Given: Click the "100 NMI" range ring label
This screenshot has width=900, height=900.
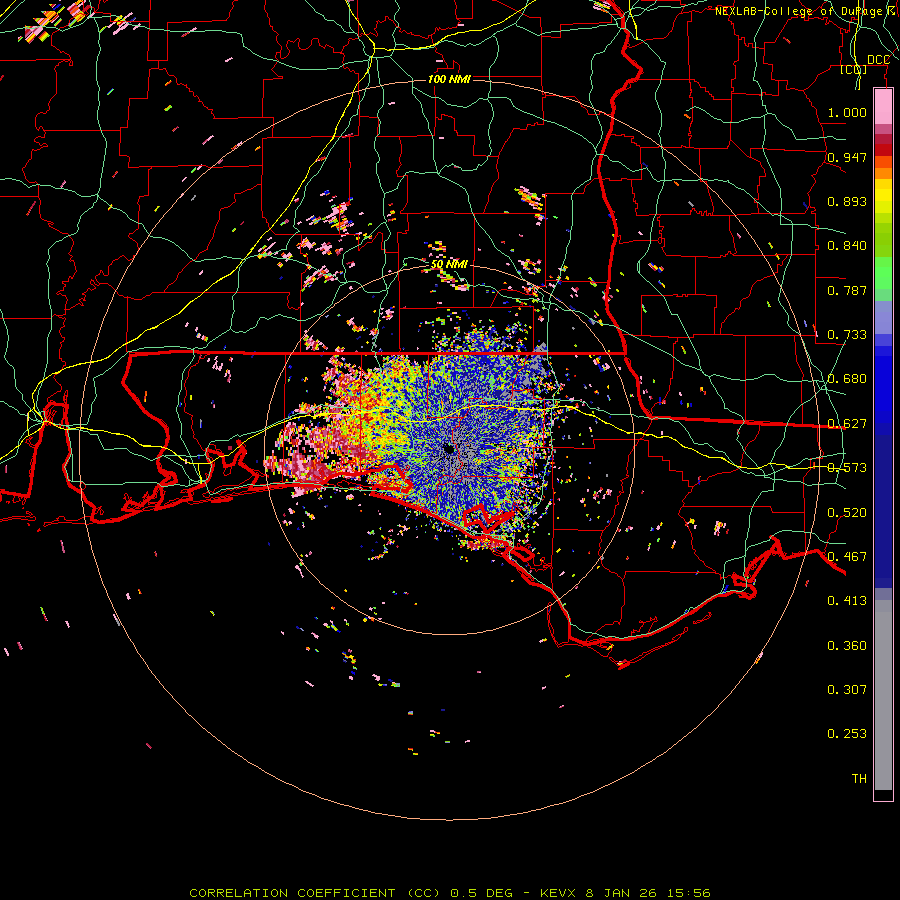Looking at the screenshot, I should click(x=449, y=79).
